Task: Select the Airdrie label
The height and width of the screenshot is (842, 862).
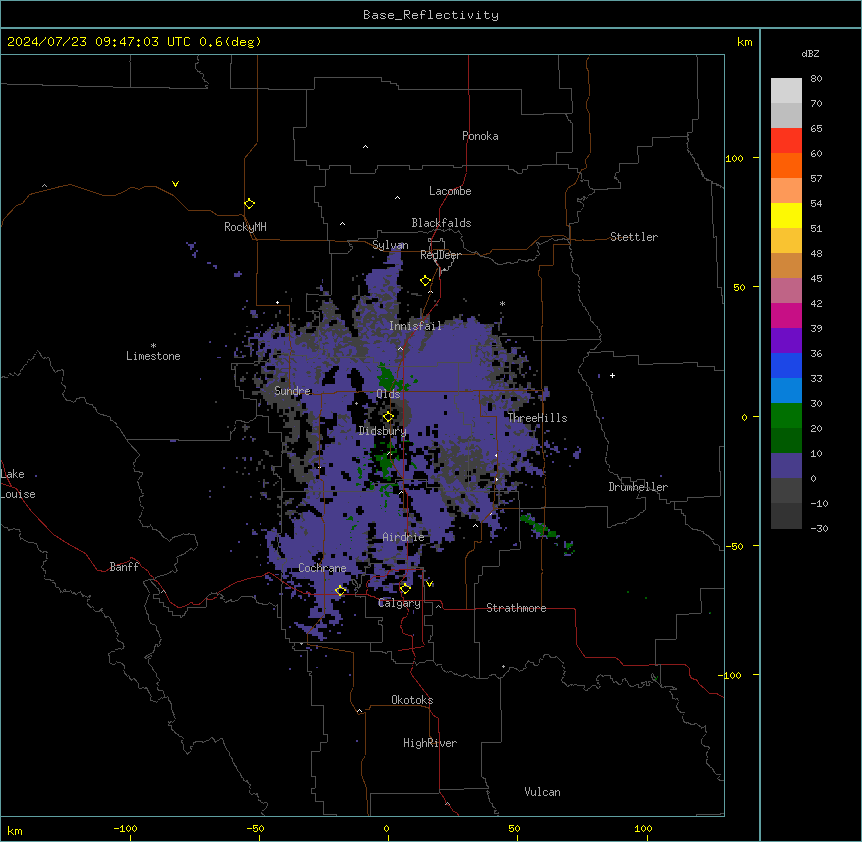Action: coord(403,537)
